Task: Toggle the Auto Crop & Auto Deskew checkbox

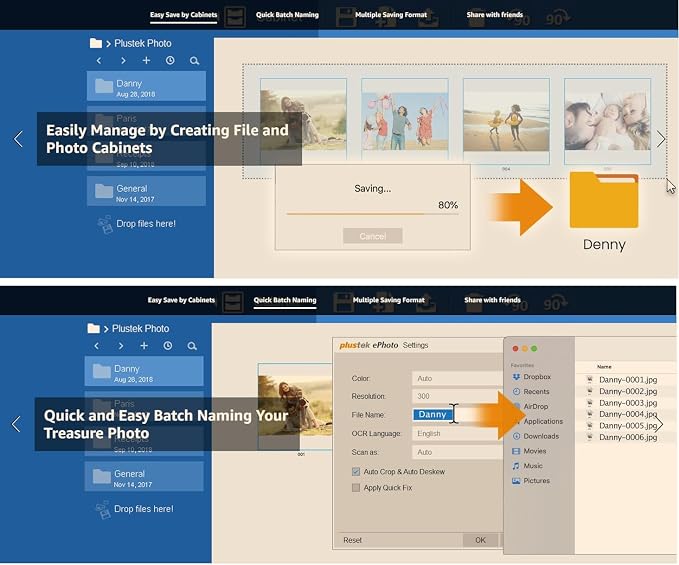Action: tap(356, 472)
